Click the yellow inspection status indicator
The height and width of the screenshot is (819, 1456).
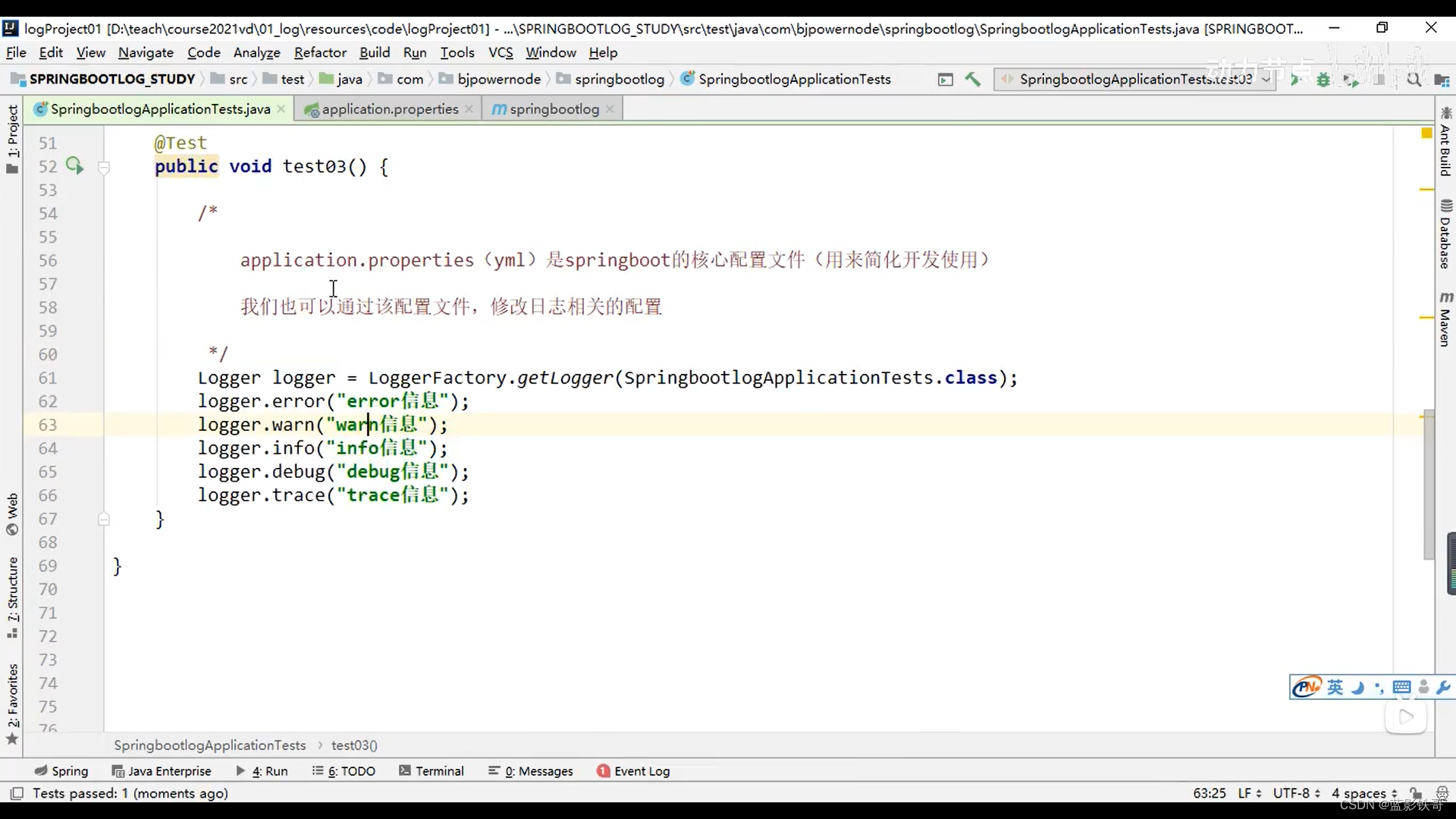(x=1426, y=133)
